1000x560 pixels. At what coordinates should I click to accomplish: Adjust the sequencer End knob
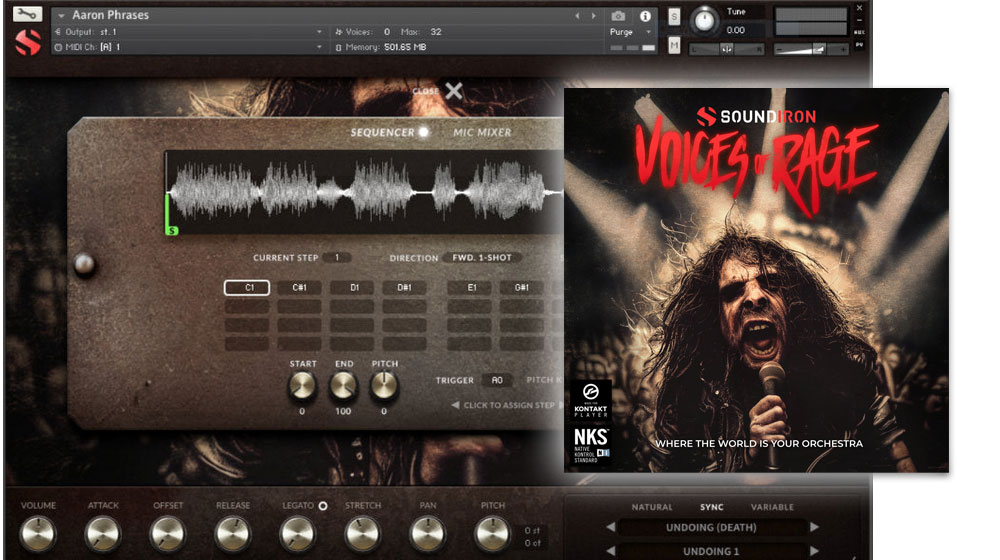(343, 386)
